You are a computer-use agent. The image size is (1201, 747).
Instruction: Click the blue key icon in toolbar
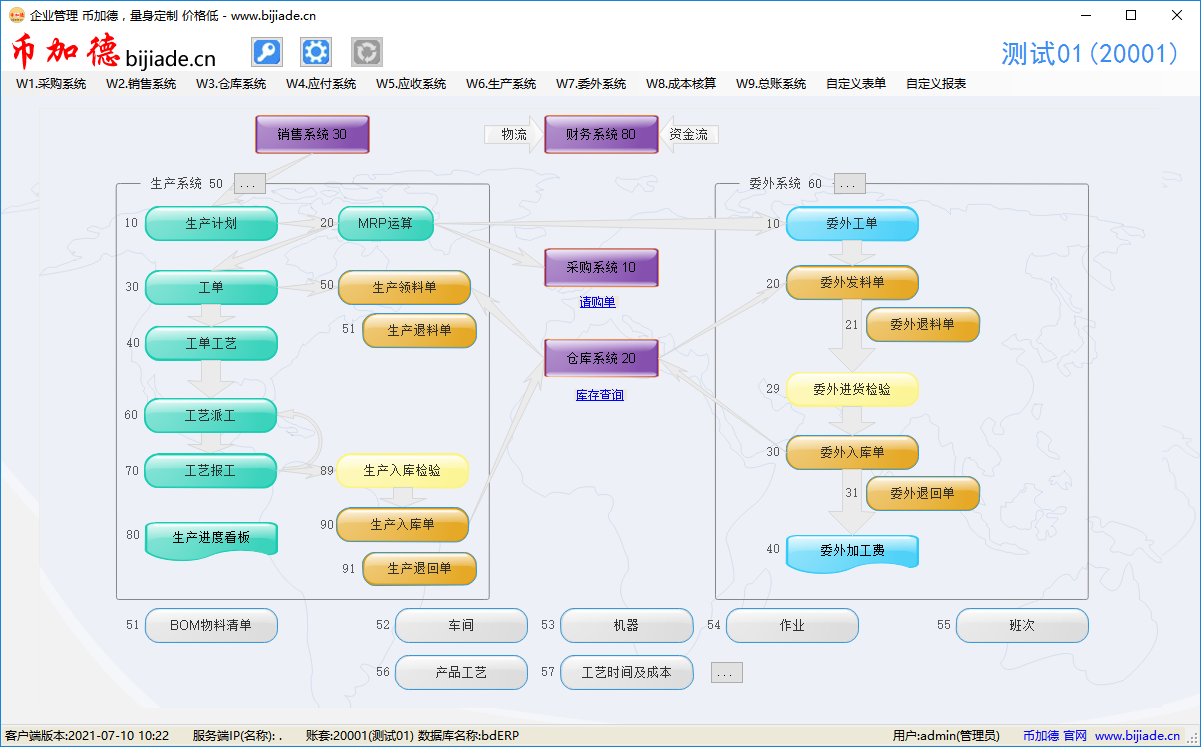pos(266,52)
